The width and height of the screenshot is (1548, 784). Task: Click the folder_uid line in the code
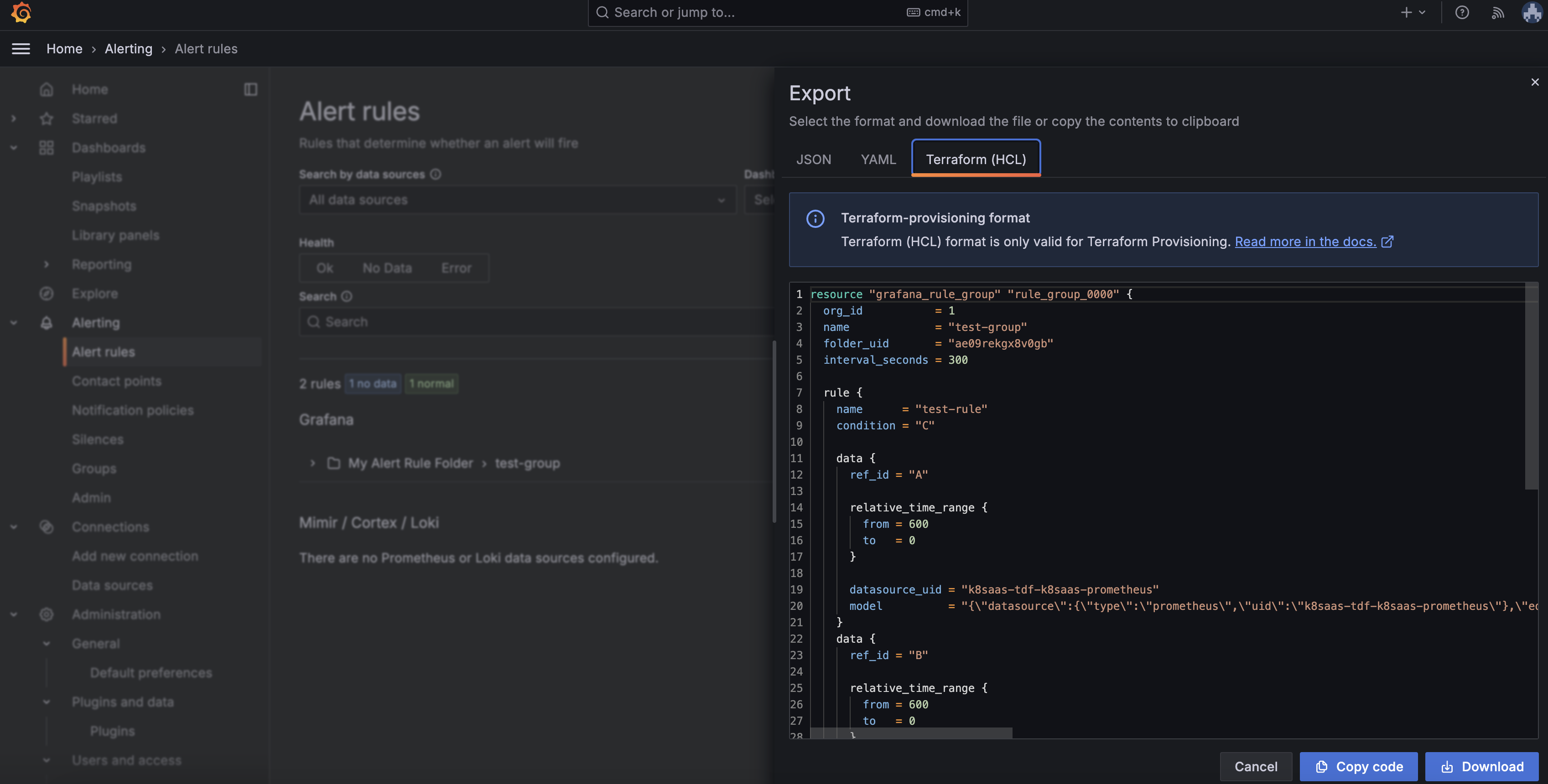click(x=937, y=344)
